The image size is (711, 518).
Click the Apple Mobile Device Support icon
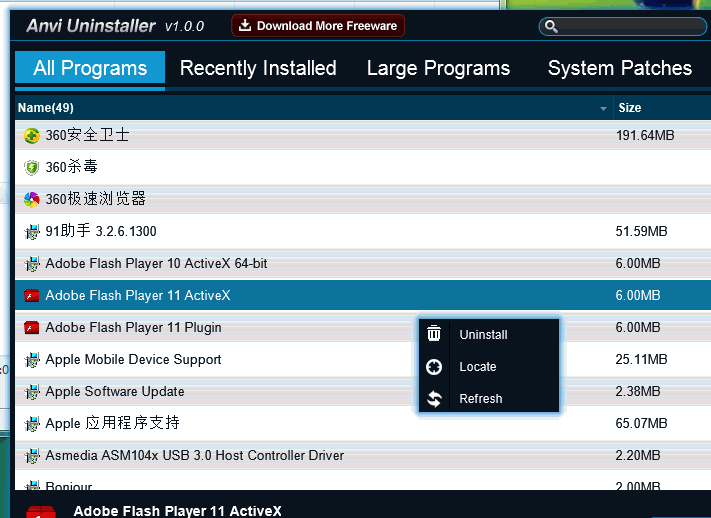pyautogui.click(x=32, y=359)
